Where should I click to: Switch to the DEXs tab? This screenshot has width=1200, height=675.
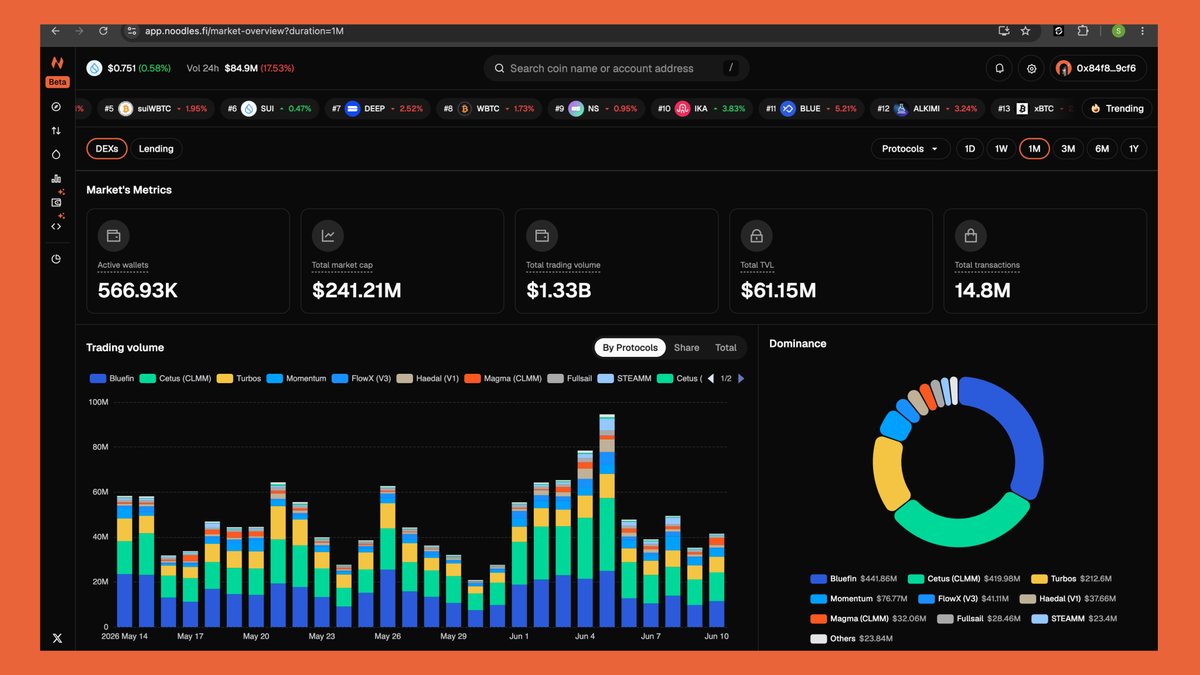(107, 149)
